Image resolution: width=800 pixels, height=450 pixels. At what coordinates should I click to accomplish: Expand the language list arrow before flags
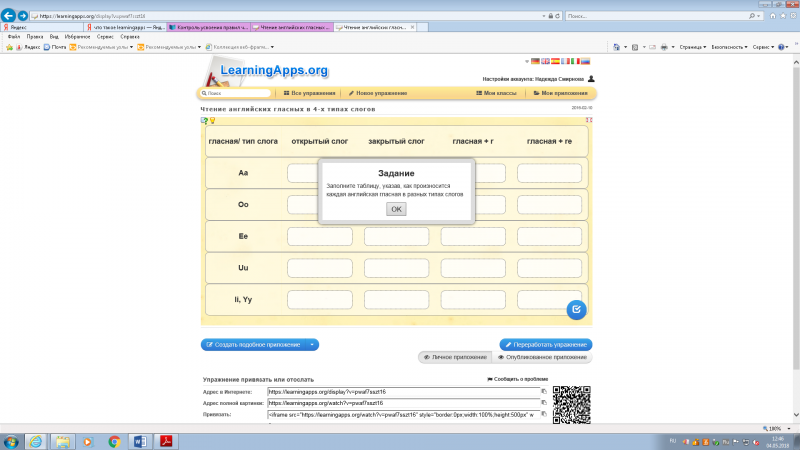click(x=527, y=61)
